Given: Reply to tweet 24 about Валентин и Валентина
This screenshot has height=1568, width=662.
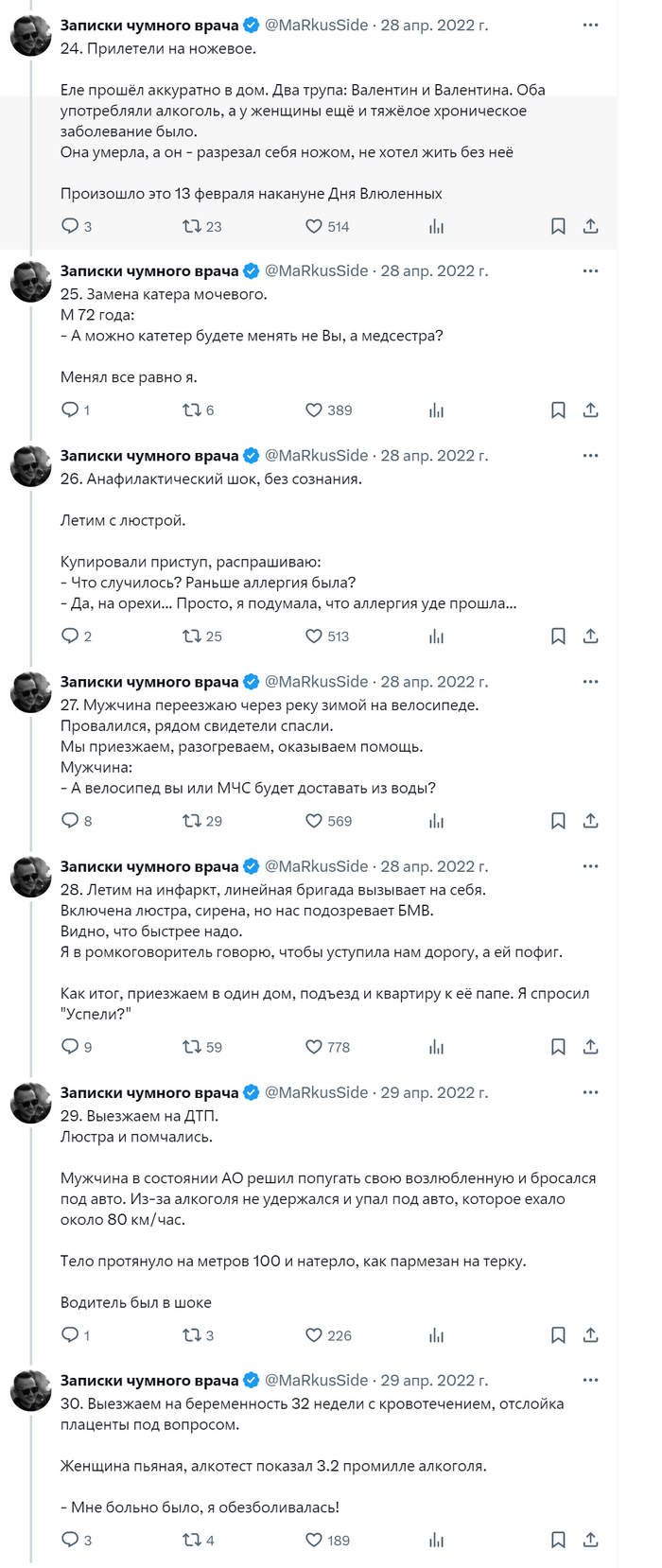Looking at the screenshot, I should 70,226.
